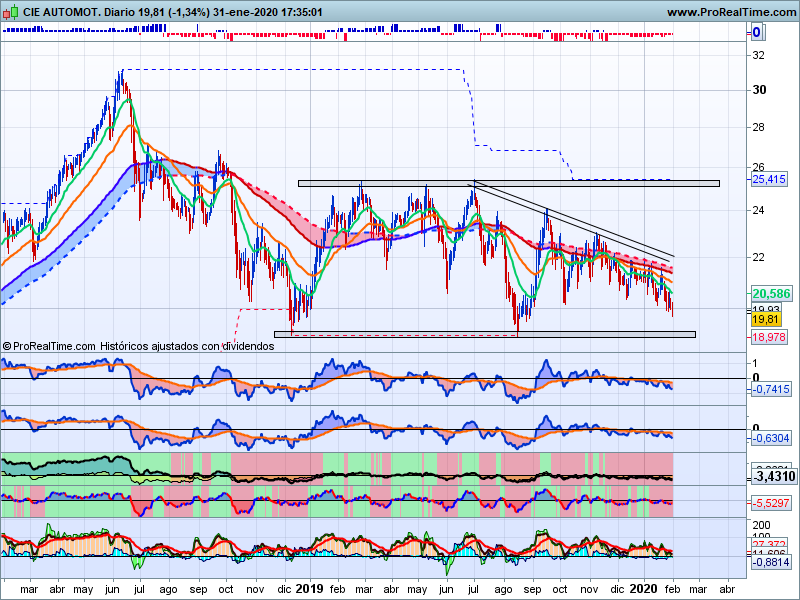
Task: Click the yellow 19,81 current price label
Action: tap(766, 319)
